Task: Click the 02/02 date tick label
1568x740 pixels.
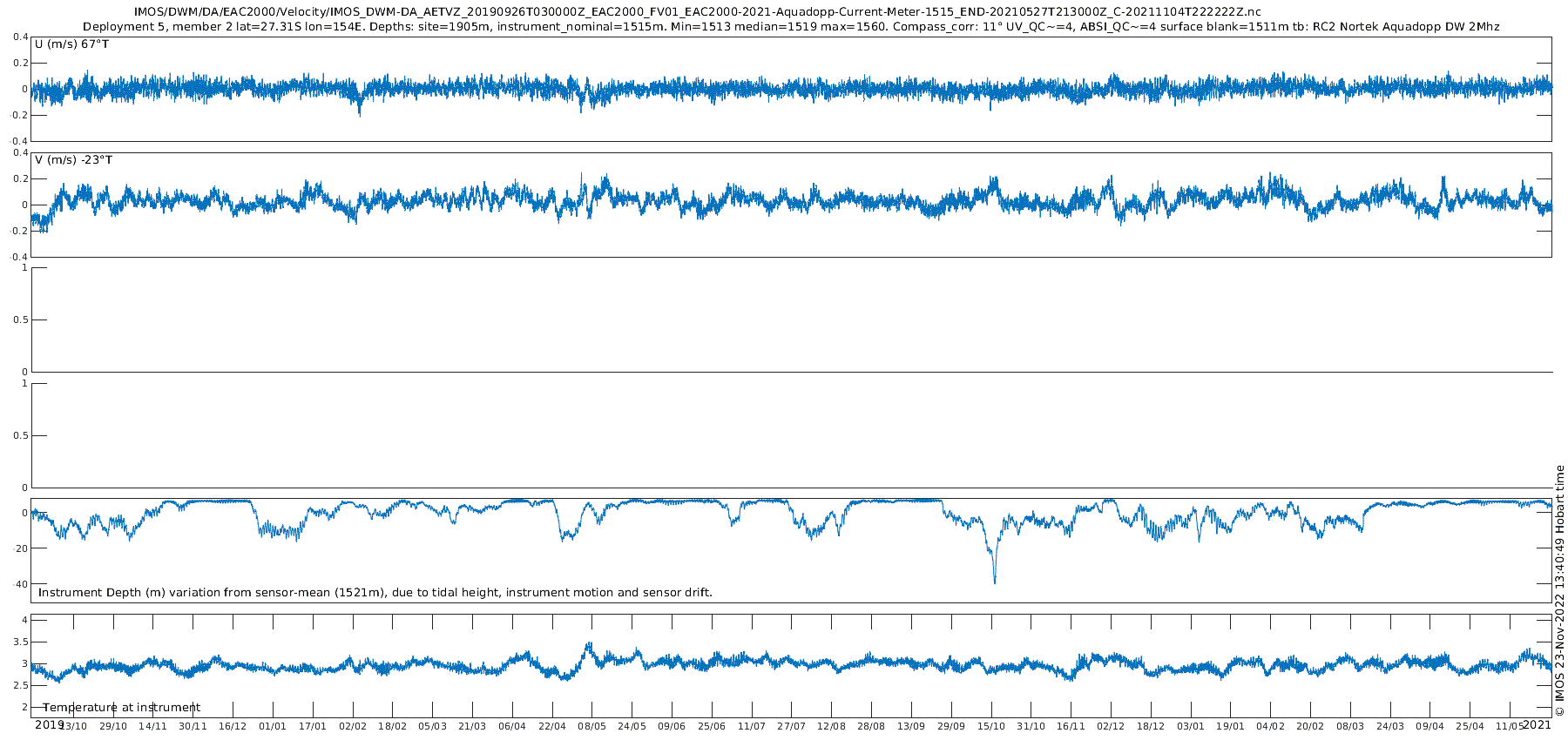Action: 353,726
